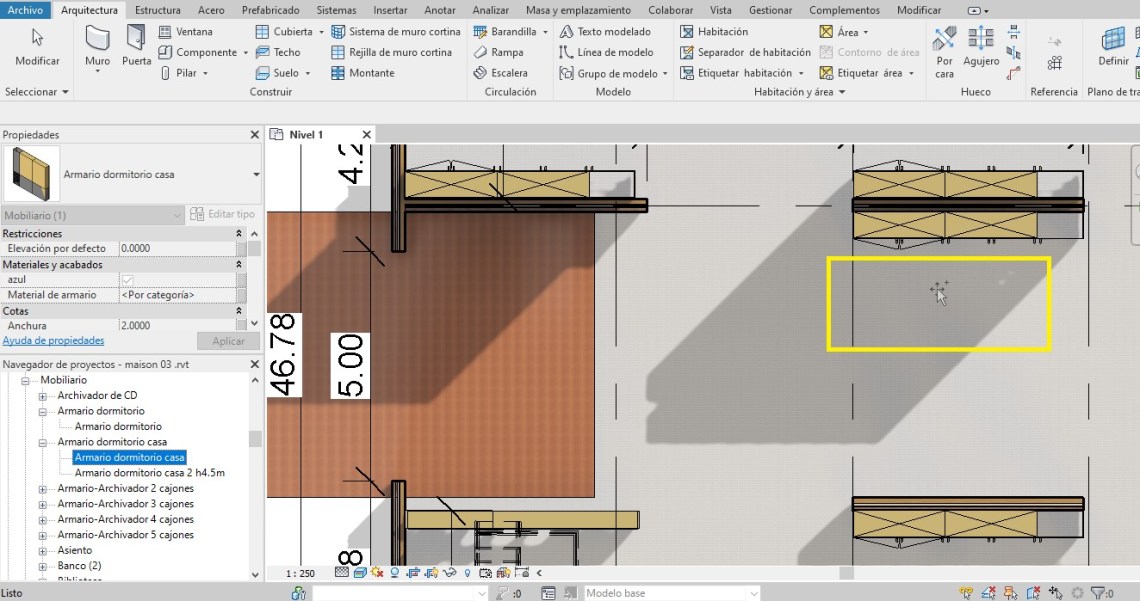Open Ayuda de propiedades link

(53, 341)
